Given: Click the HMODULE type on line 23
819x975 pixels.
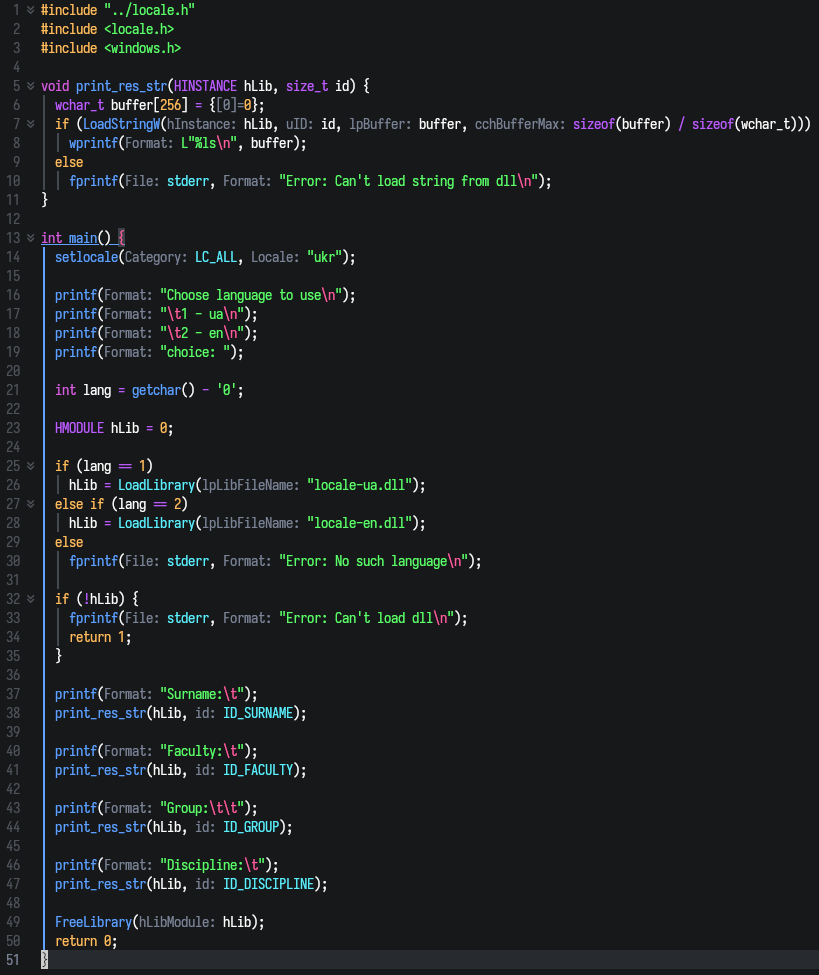Looking at the screenshot, I should pos(79,428).
